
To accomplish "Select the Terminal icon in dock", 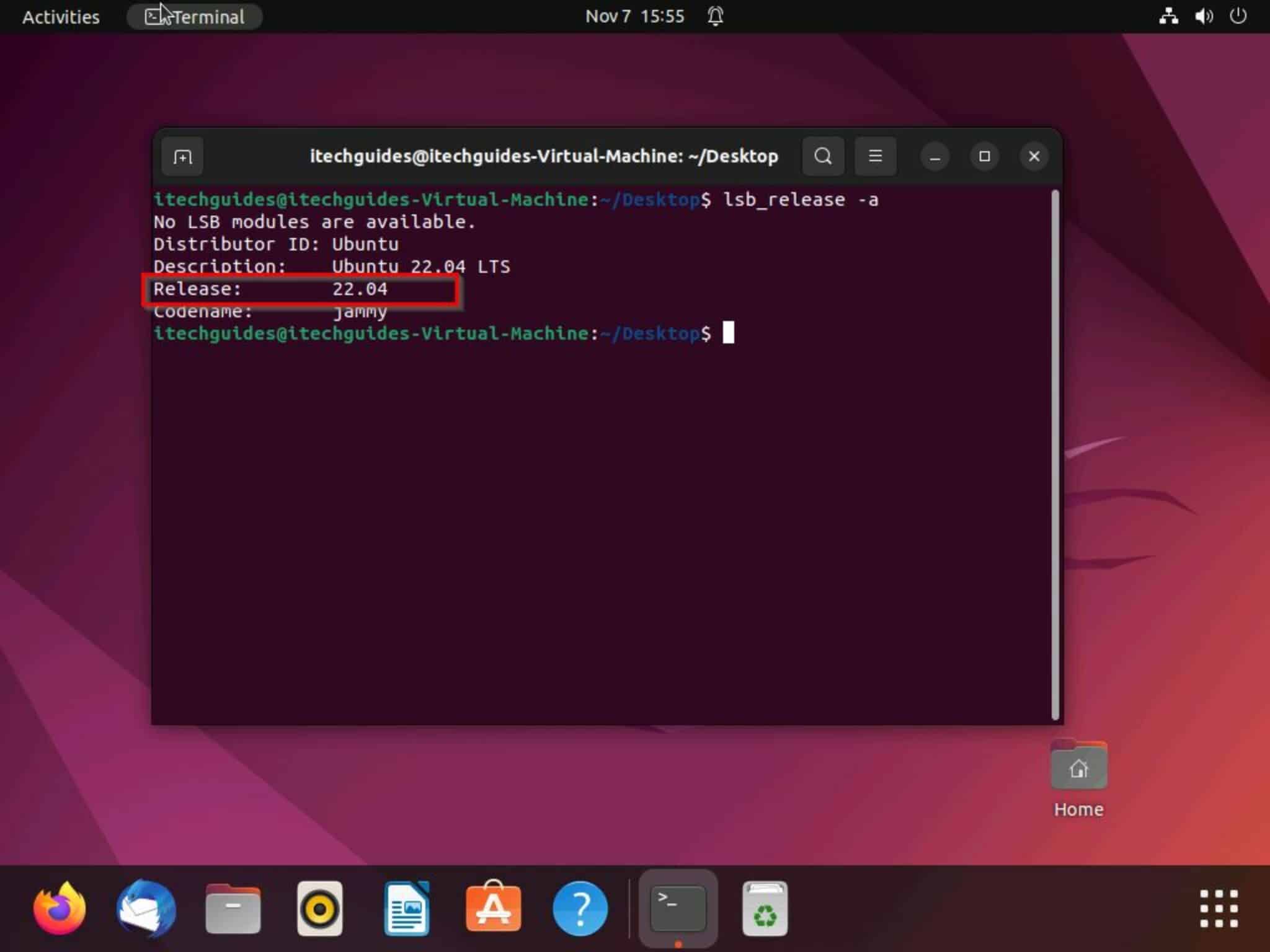I will click(x=678, y=909).
